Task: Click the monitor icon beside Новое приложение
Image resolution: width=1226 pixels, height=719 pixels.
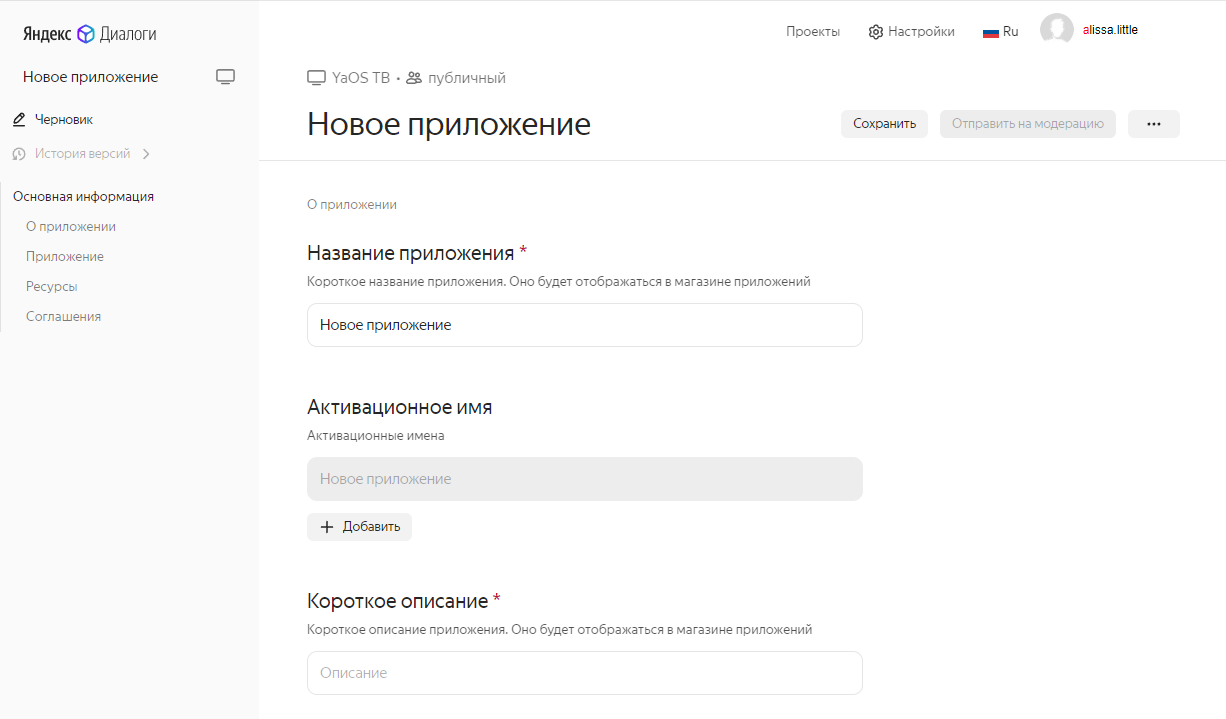Action: (x=225, y=76)
